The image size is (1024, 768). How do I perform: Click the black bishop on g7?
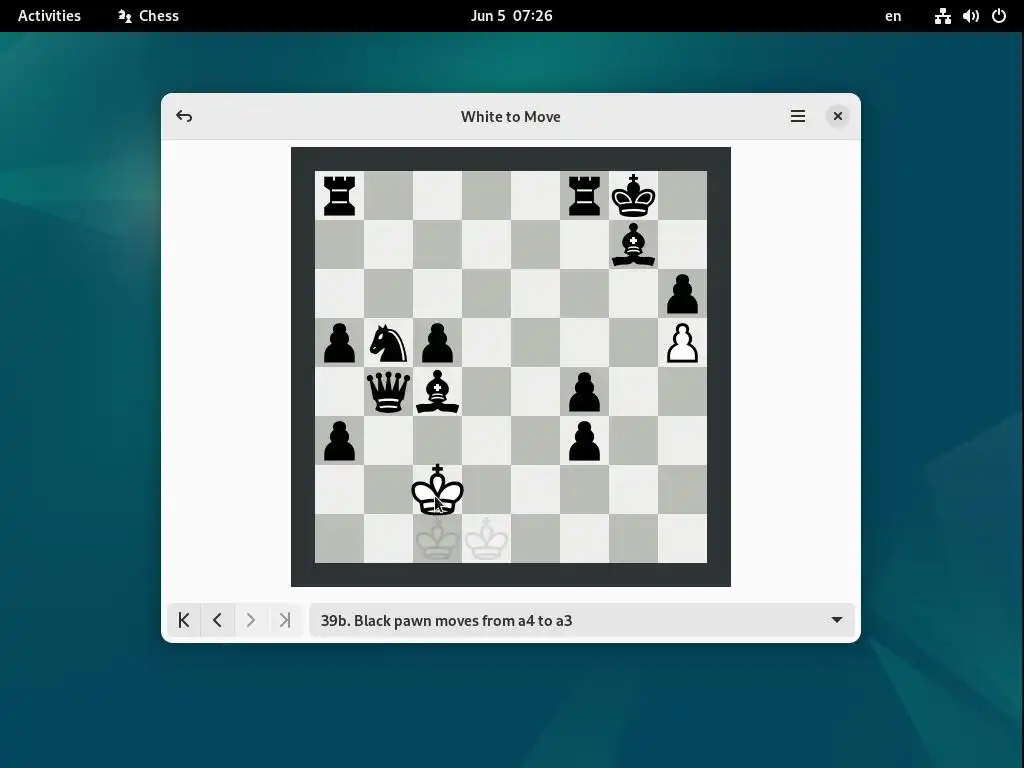(633, 245)
